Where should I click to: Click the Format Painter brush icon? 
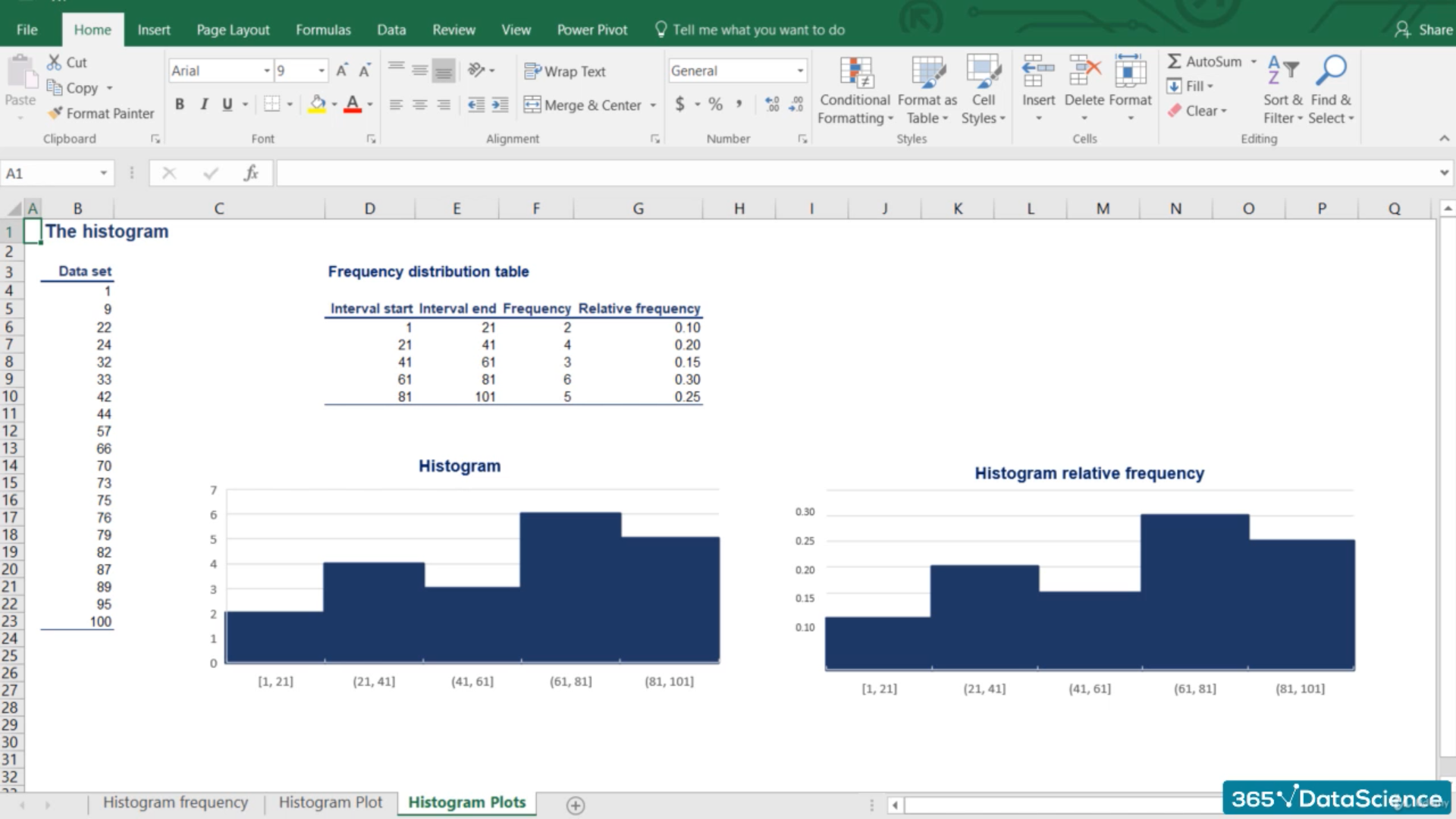[55, 113]
